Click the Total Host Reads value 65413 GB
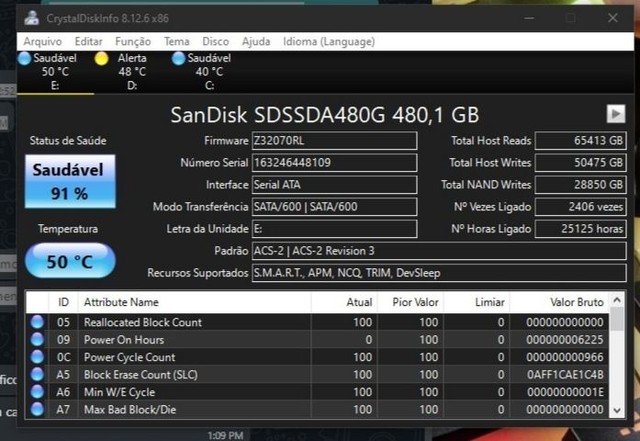This screenshot has height=441, width=640. (581, 140)
